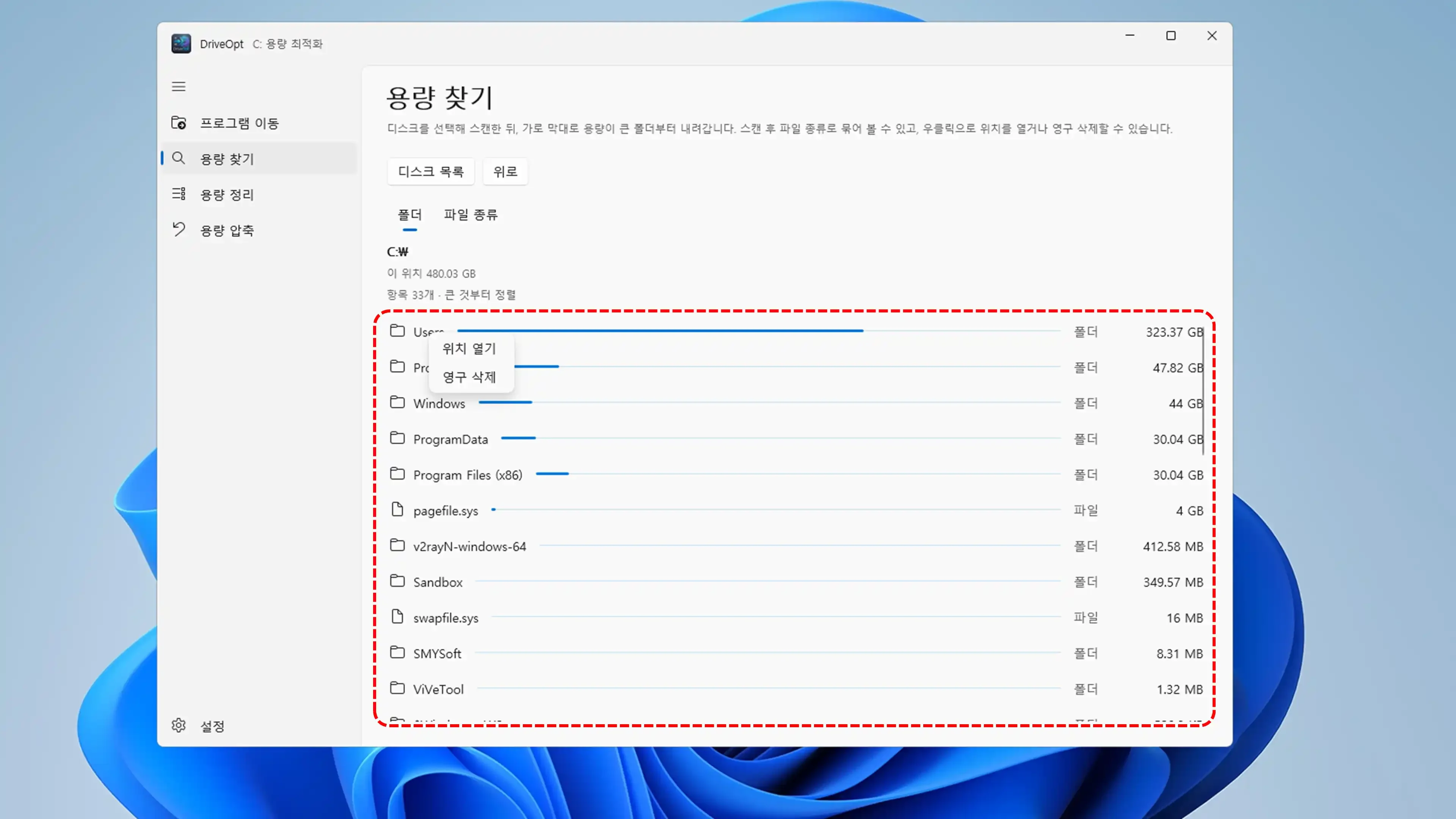This screenshot has width=1456, height=819.
Task: Click the 8.31 MB size value
Action: point(1180,653)
